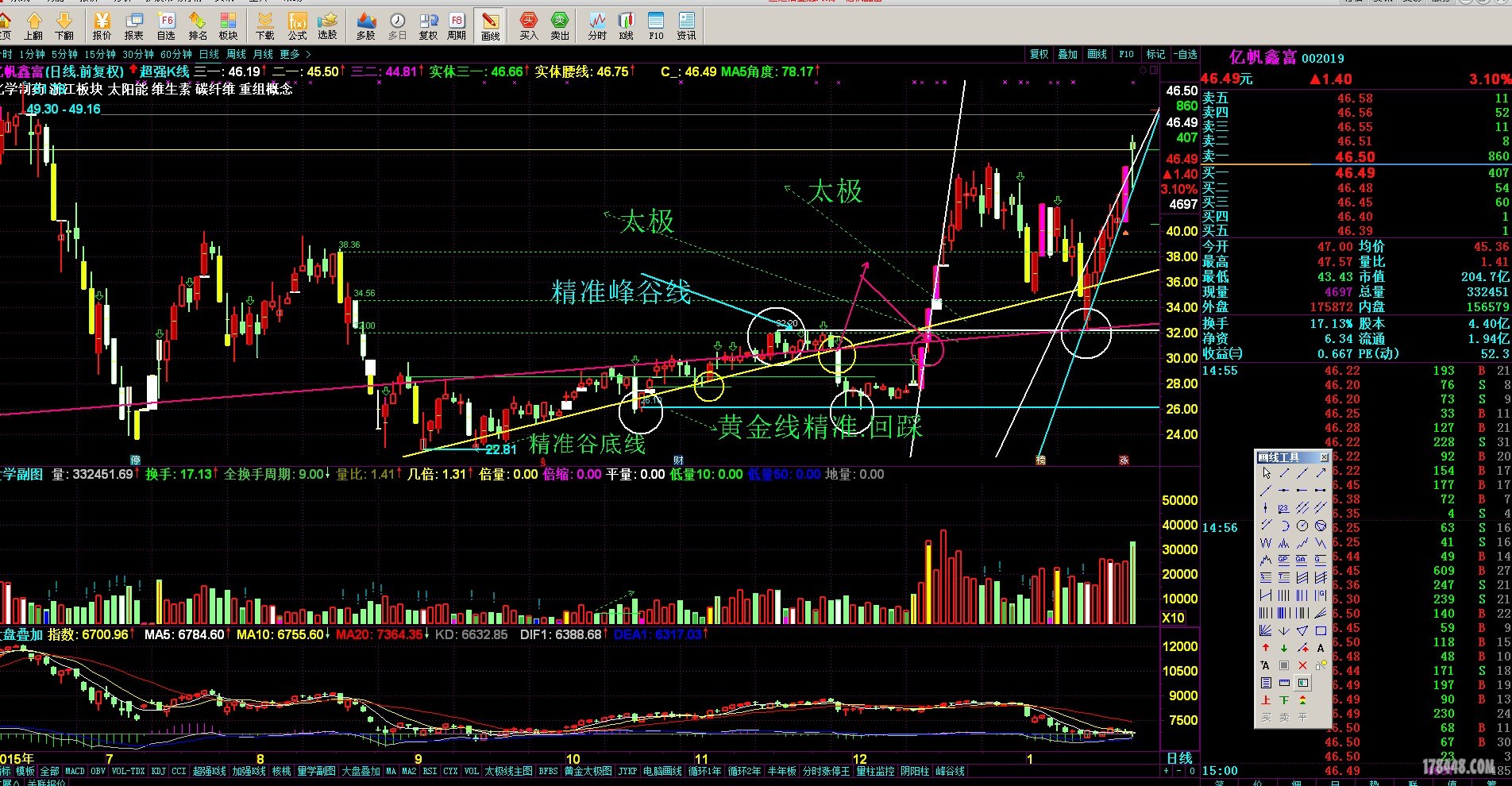Screen dimensions: 1512x786
Task: Select the 月线 monthly period tab
Action: tap(263, 55)
